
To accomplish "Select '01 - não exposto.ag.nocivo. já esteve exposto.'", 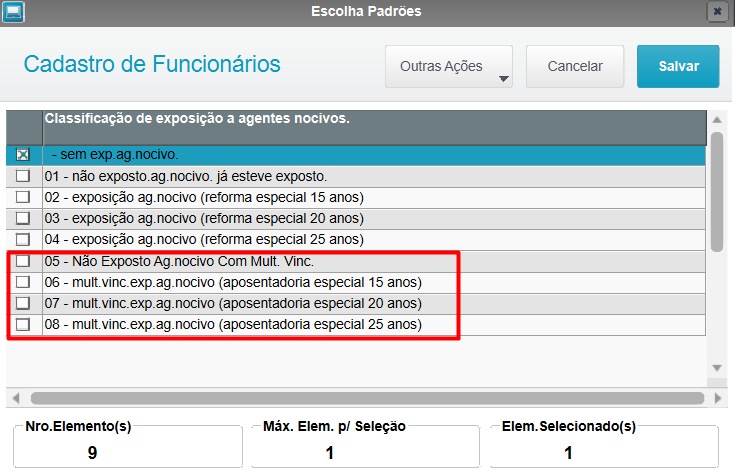I will pos(186,176).
